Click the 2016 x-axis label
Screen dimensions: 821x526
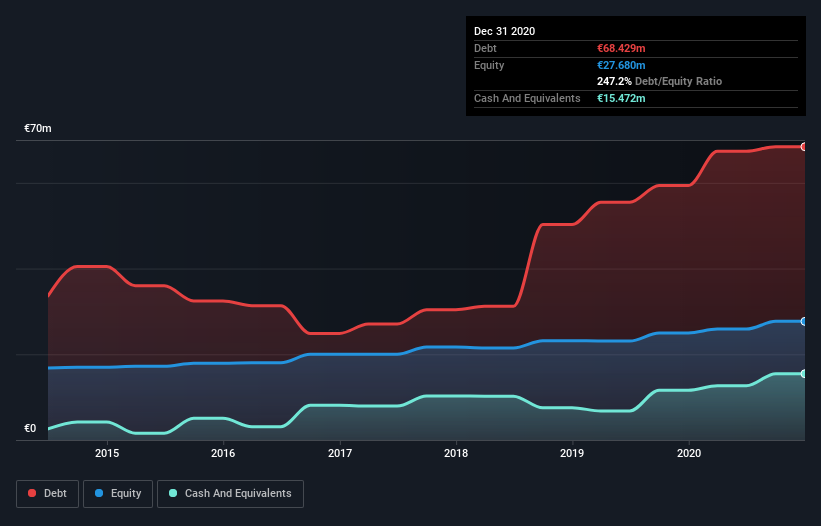tap(223, 453)
